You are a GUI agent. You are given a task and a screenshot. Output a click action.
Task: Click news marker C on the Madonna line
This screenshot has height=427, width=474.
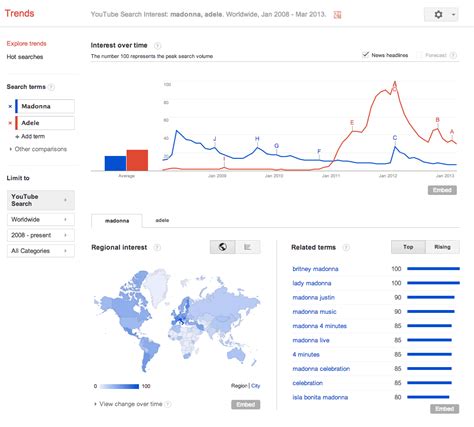tap(395, 138)
